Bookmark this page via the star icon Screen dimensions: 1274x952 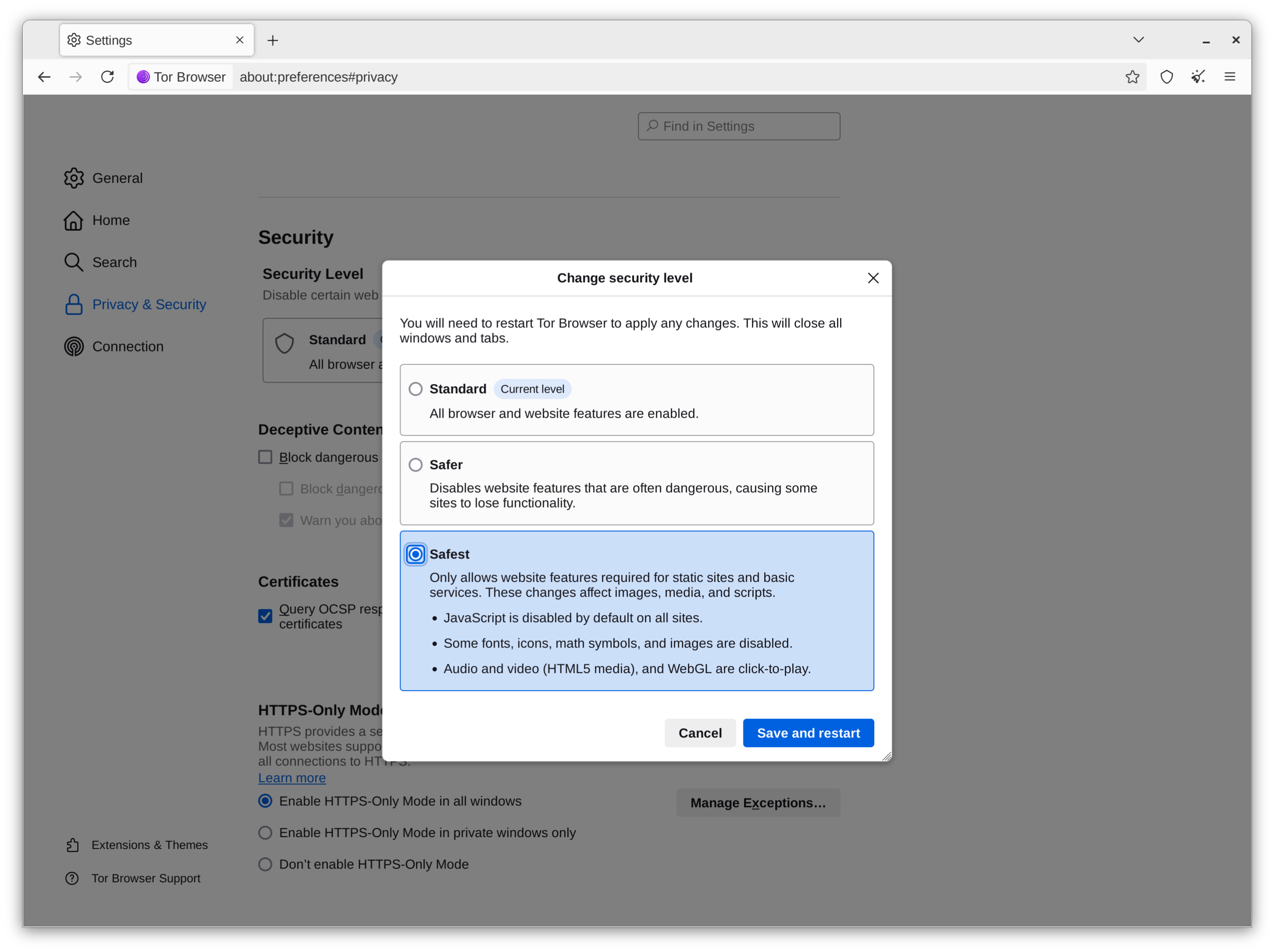1132,77
